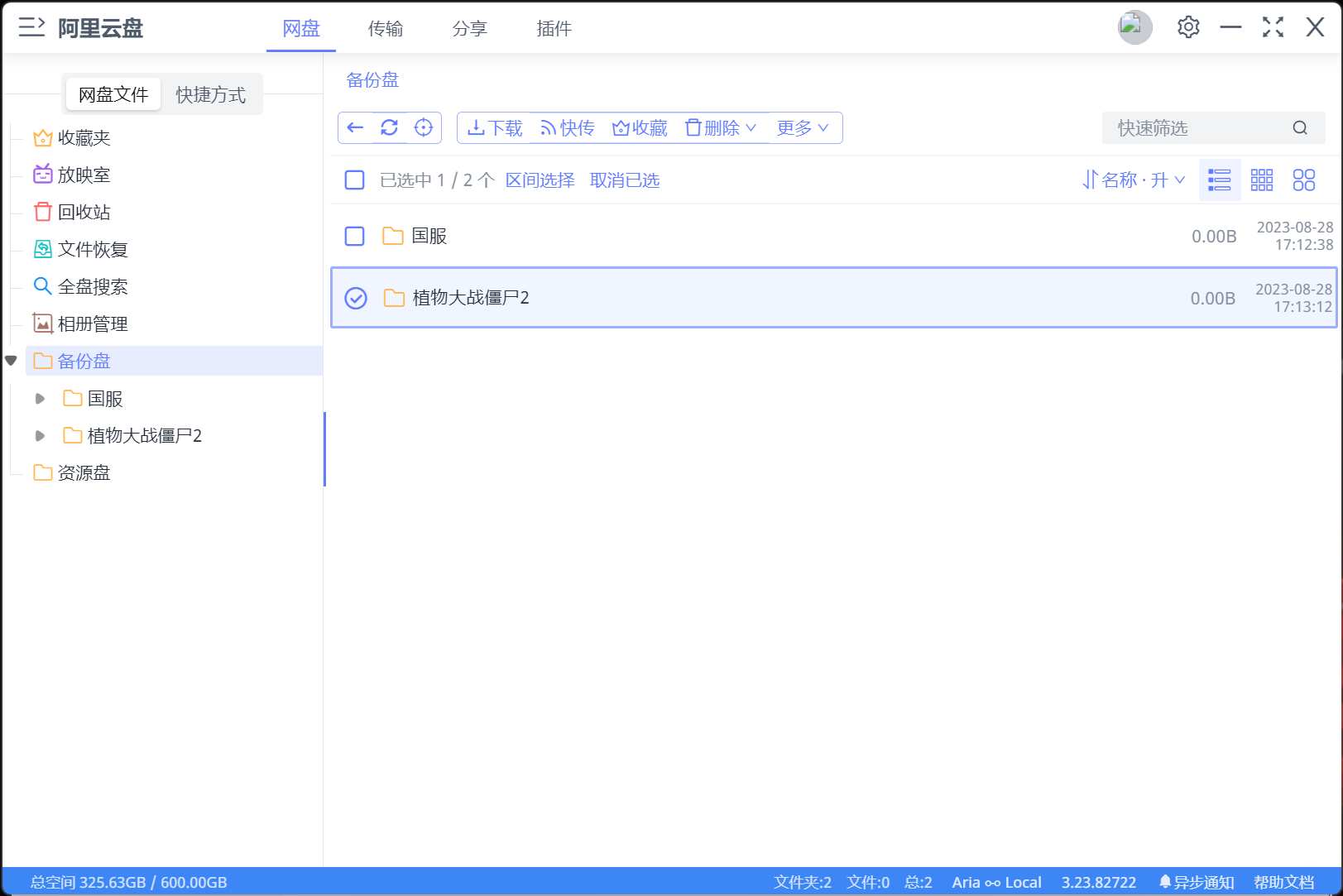Click the 区间选择 range select link
The height and width of the screenshot is (896, 1343).
540,180
